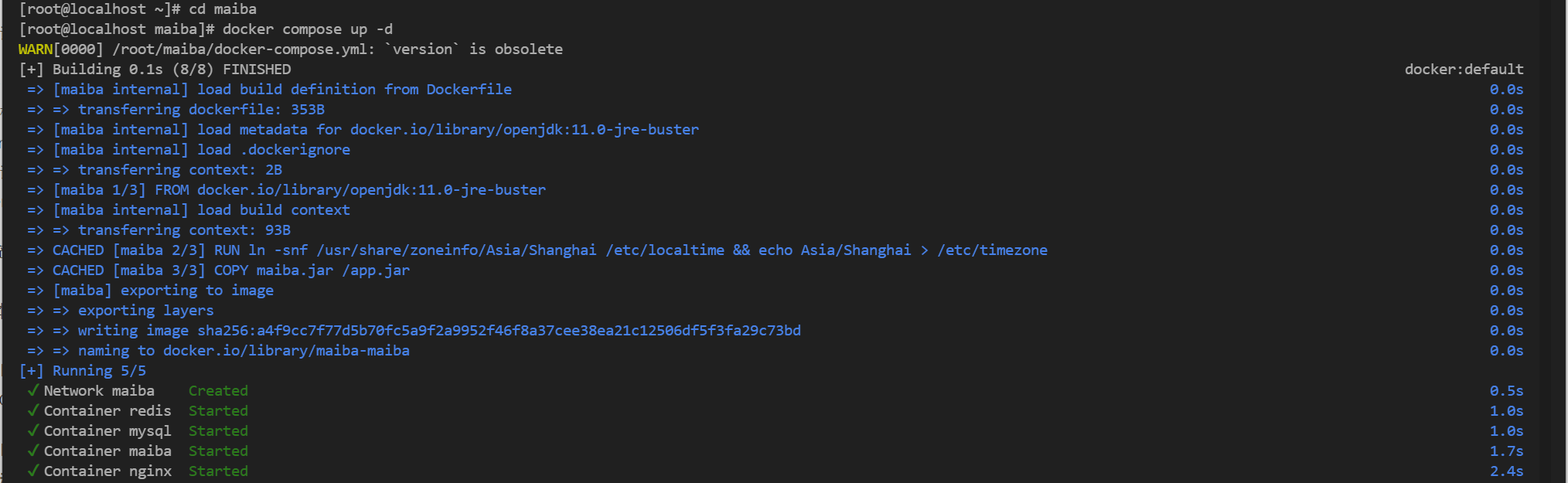This screenshot has width=1568, height=483.
Task: Click the green checkmark beside Network maiba
Action: tap(32, 390)
